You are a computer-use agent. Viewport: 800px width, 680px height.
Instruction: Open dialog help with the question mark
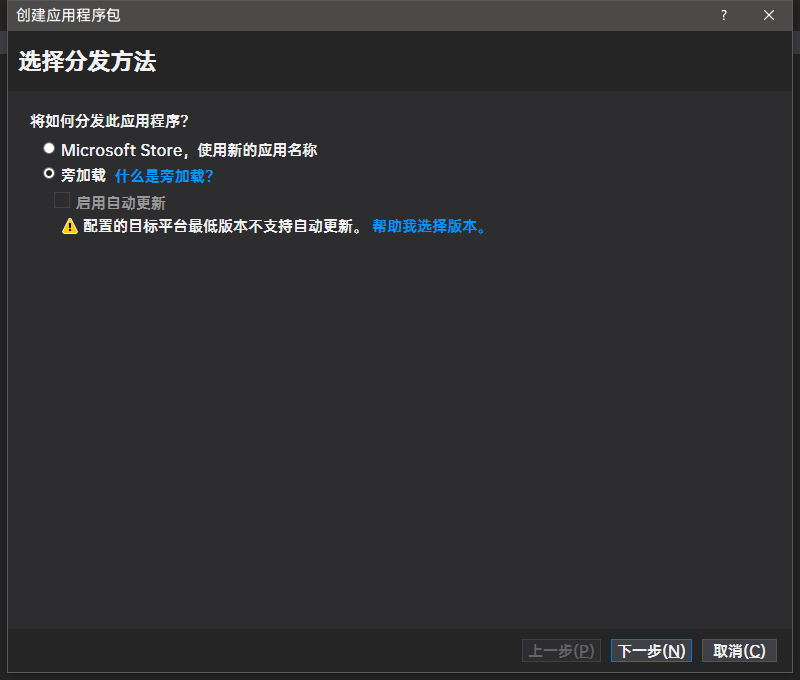pos(723,15)
